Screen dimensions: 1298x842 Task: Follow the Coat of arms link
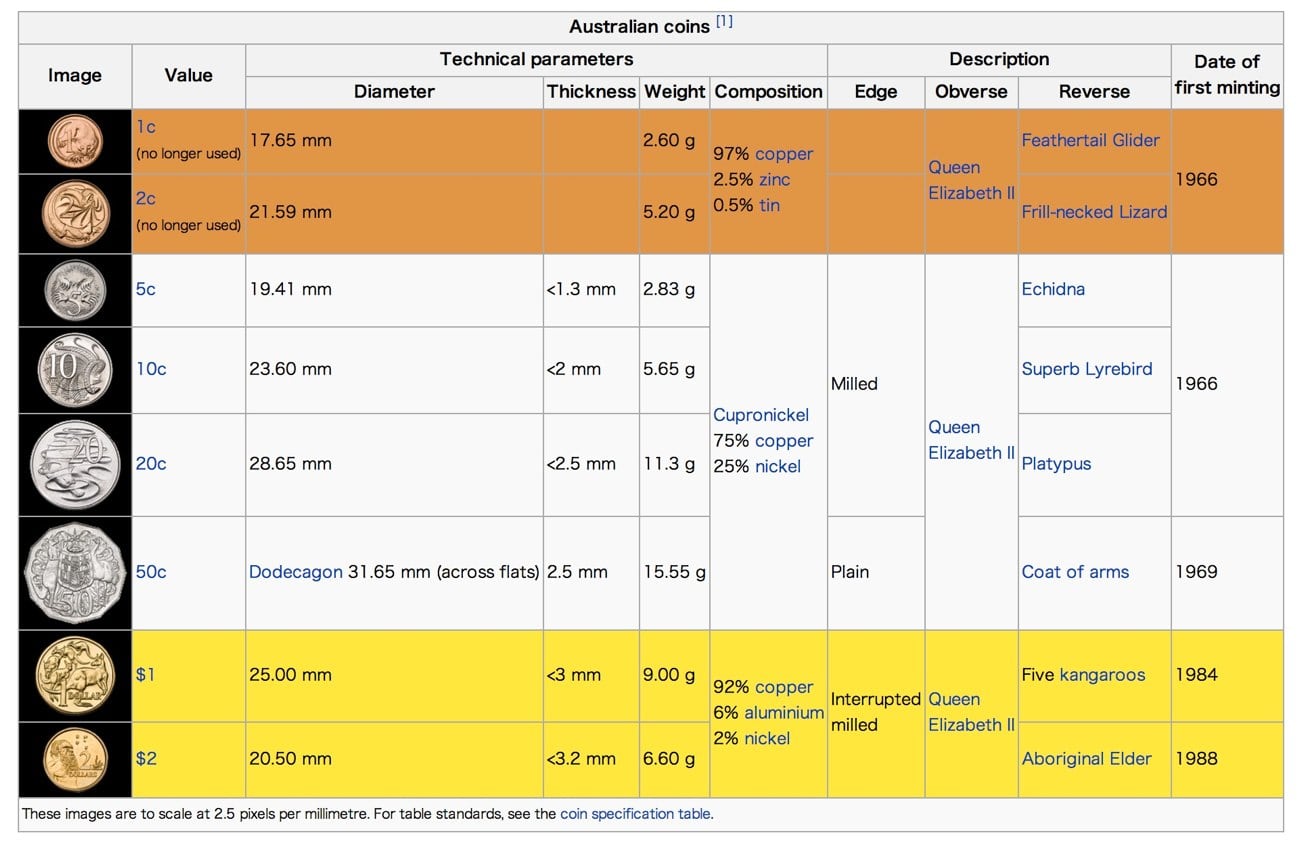pos(1075,572)
